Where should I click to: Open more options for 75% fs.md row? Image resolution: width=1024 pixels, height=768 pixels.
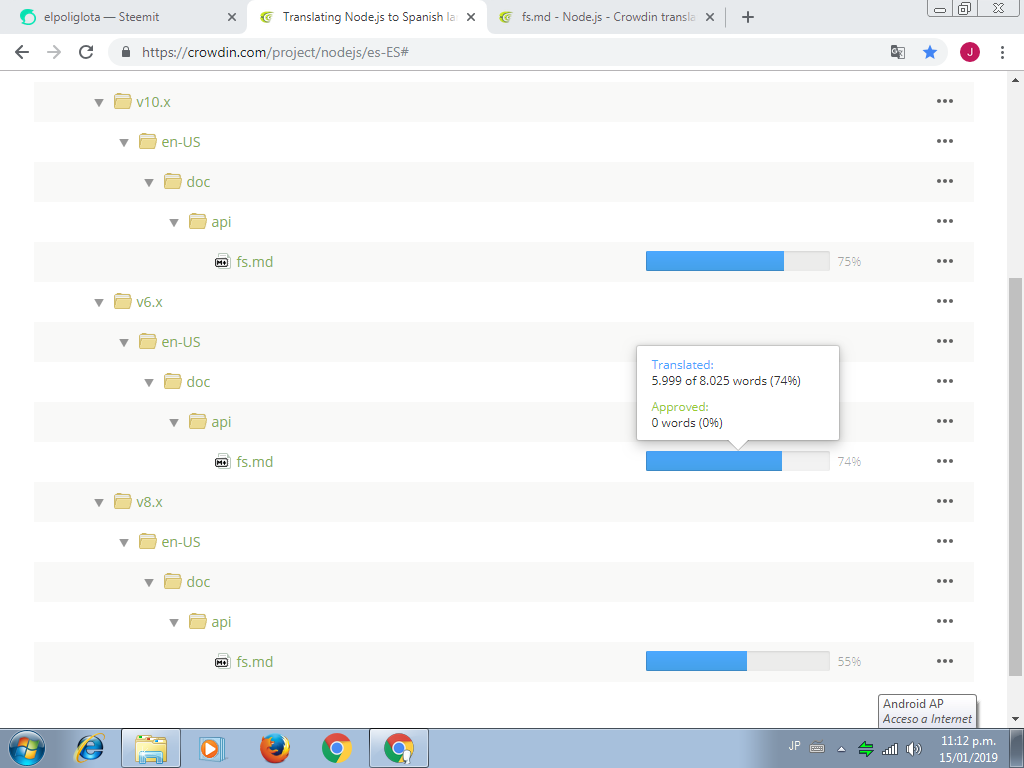pyautogui.click(x=944, y=261)
